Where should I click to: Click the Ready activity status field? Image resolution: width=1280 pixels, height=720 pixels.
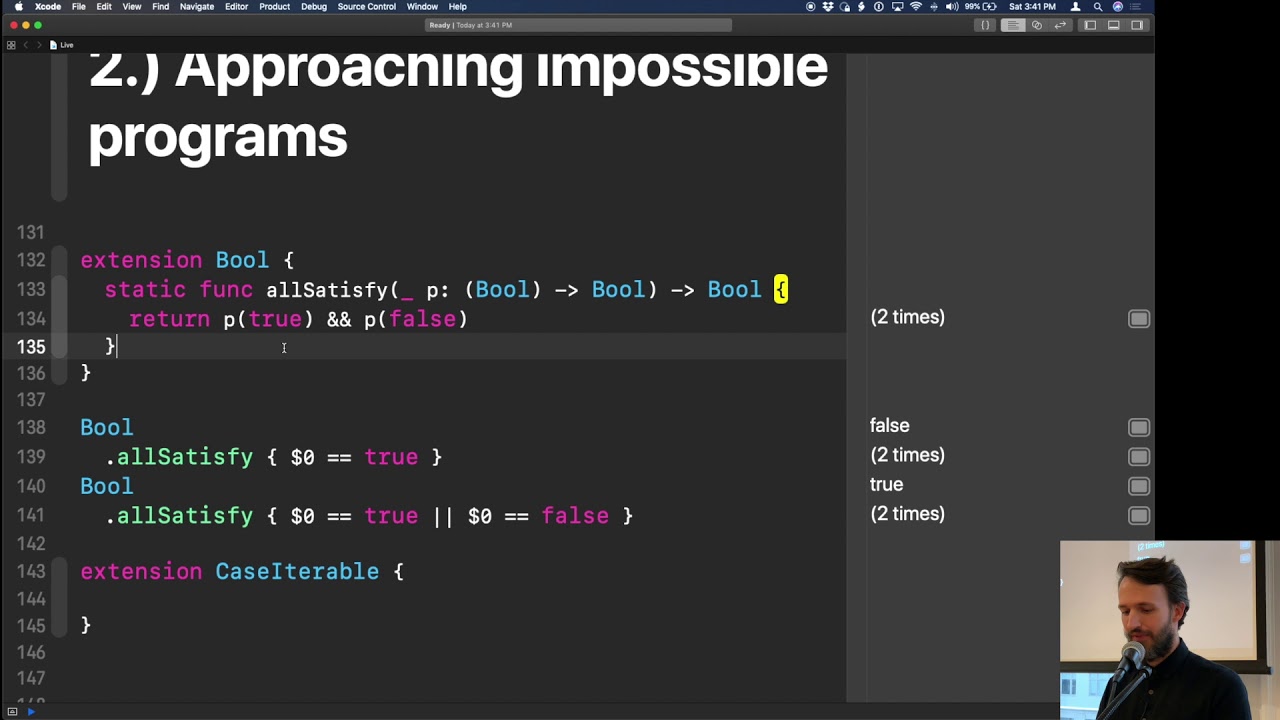tap(578, 25)
